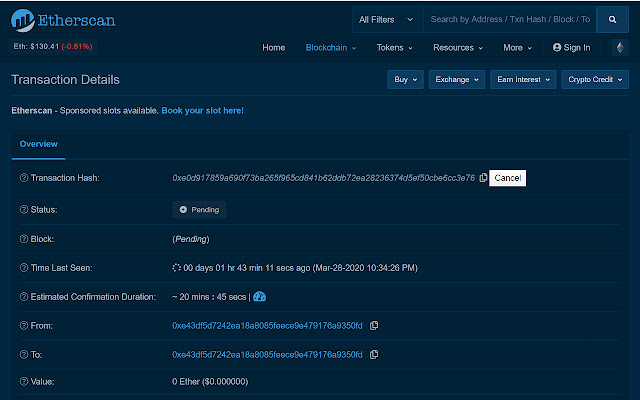Click the 0 Ether value text
Screen dimensions: 640x400
210,382
